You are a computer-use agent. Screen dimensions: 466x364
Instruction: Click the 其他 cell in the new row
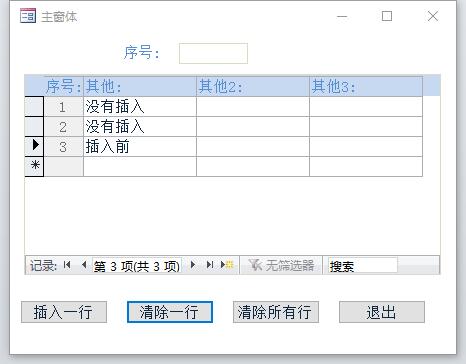(x=140, y=166)
